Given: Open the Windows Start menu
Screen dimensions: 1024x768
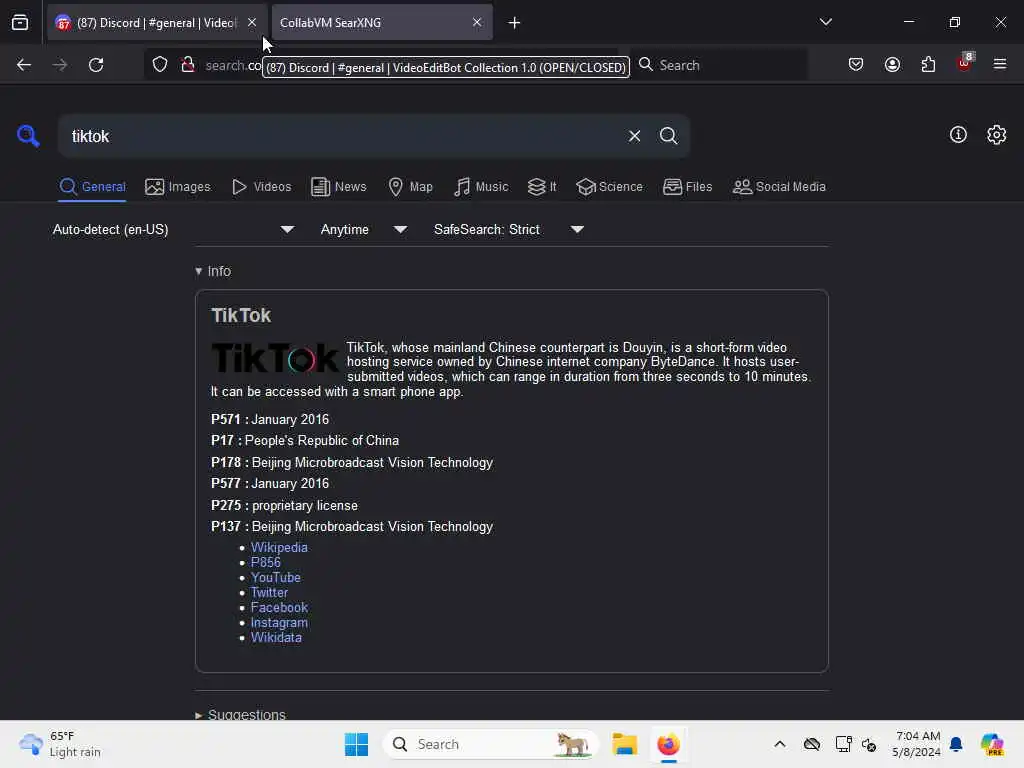Looking at the screenshot, I should 356,744.
